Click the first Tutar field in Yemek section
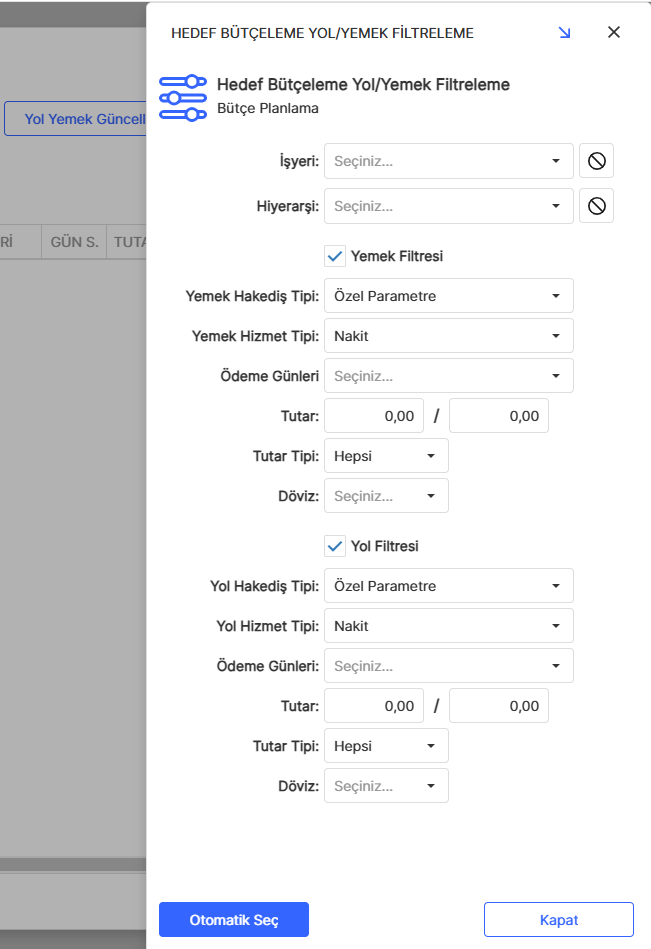Viewport: 651px width, 949px height. (x=374, y=416)
